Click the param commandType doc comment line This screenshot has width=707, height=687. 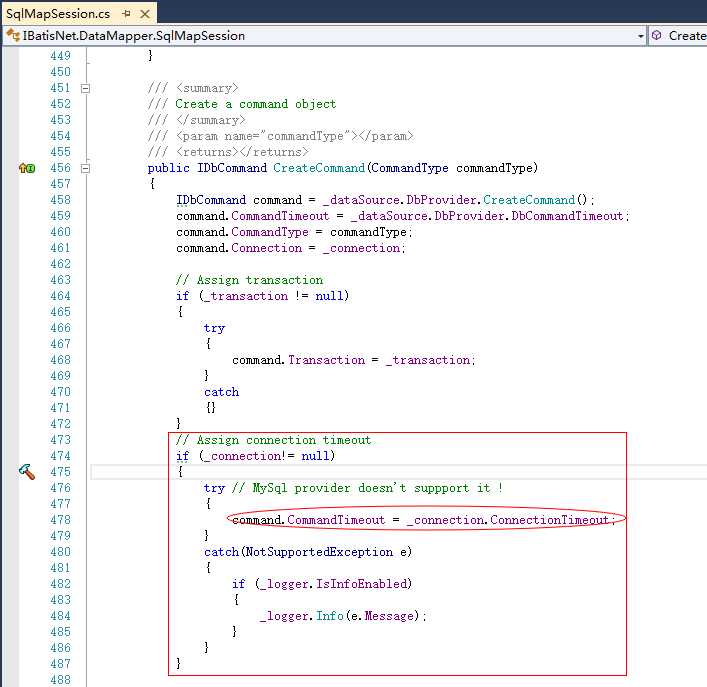click(x=280, y=136)
